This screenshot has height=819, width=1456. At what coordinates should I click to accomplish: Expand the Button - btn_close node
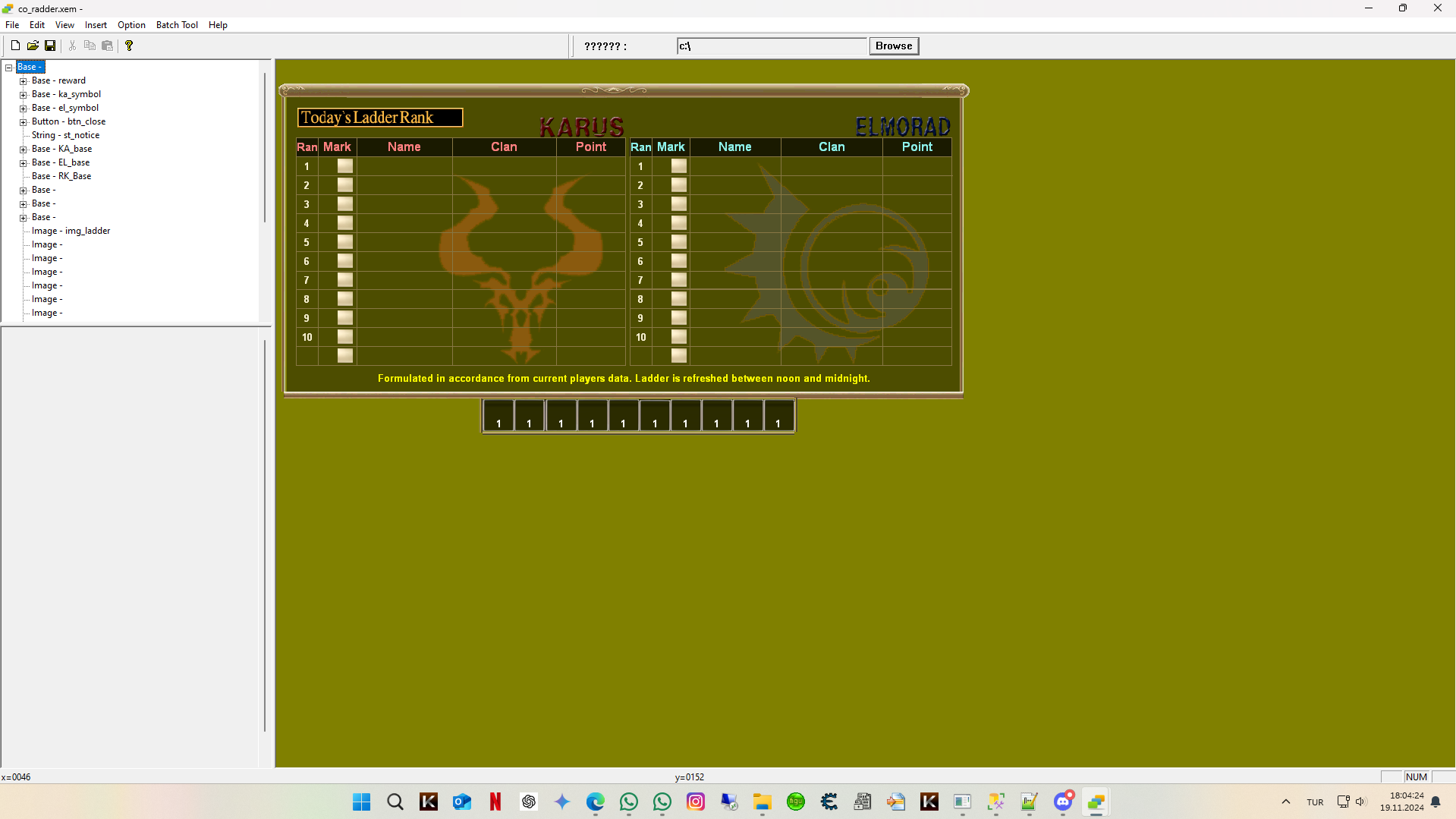24,121
